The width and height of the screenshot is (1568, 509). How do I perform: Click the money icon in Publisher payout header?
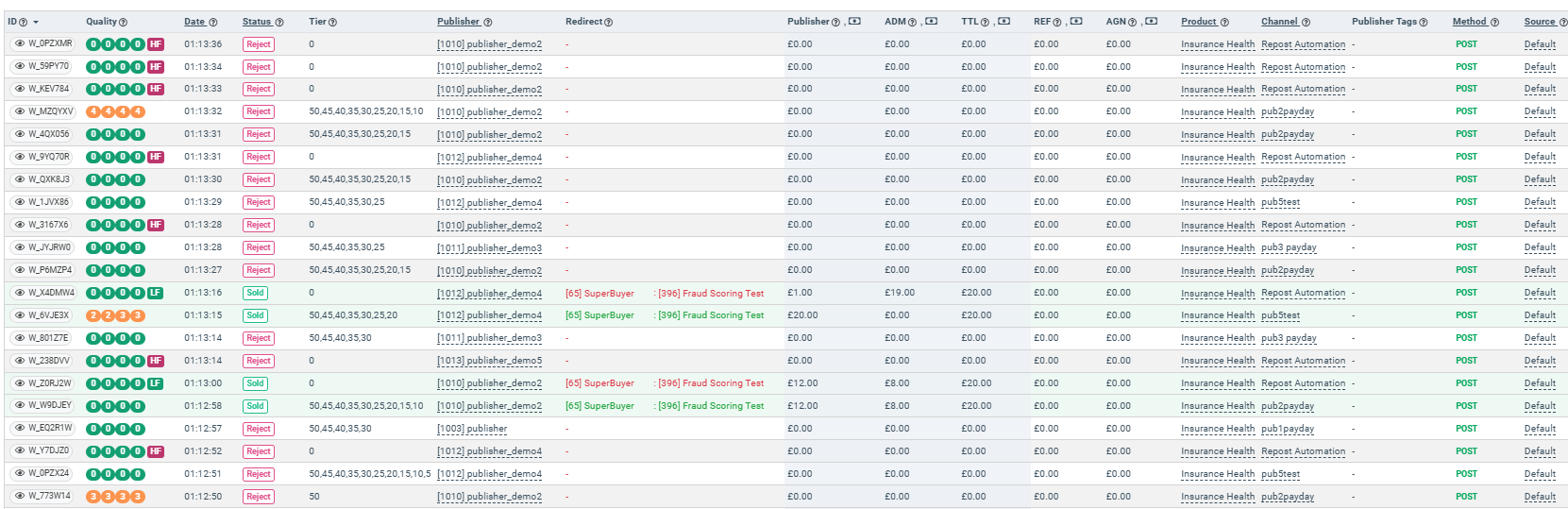[x=854, y=22]
